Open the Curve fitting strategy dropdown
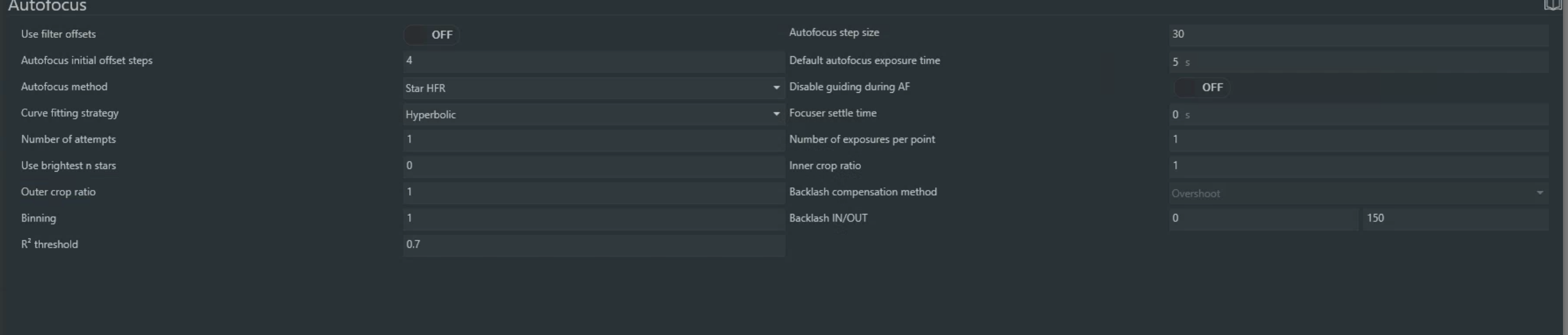 click(593, 114)
